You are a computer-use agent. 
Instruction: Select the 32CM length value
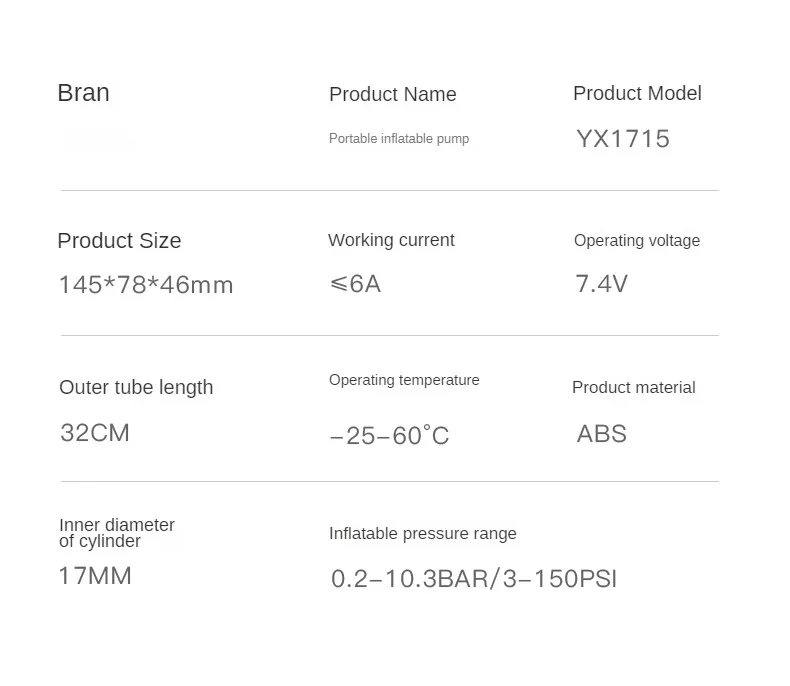pos(95,433)
